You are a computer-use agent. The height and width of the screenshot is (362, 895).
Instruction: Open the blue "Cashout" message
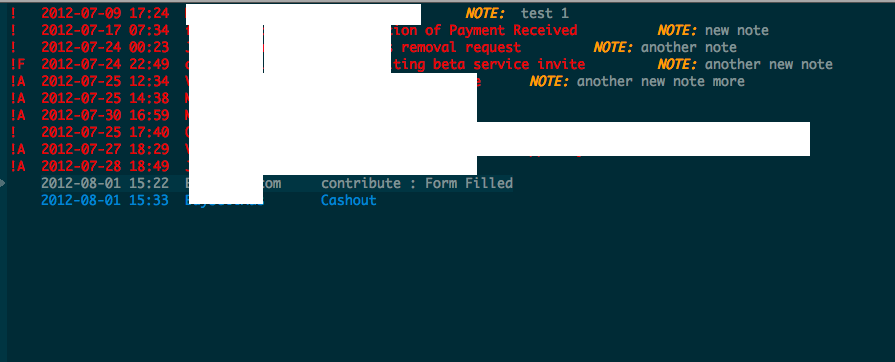(349, 200)
